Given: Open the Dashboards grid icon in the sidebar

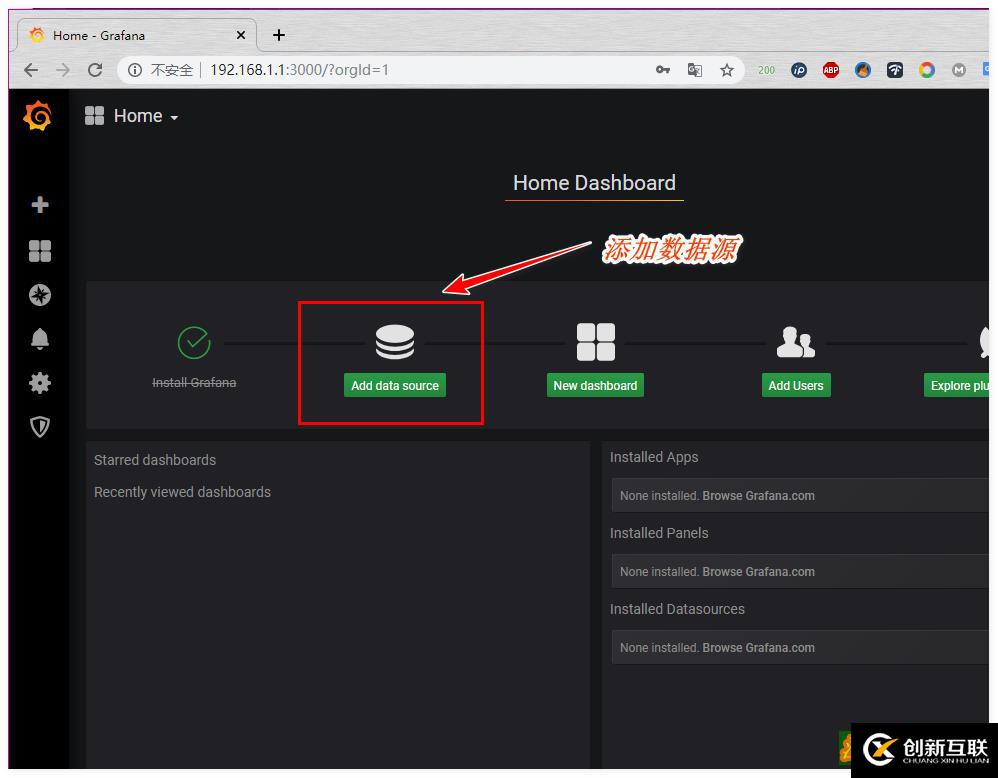Looking at the screenshot, I should coord(40,251).
